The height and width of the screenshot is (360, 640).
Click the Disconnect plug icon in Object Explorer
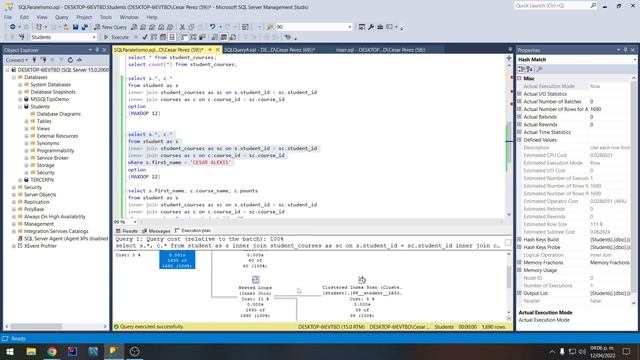pyautogui.click(x=43, y=60)
